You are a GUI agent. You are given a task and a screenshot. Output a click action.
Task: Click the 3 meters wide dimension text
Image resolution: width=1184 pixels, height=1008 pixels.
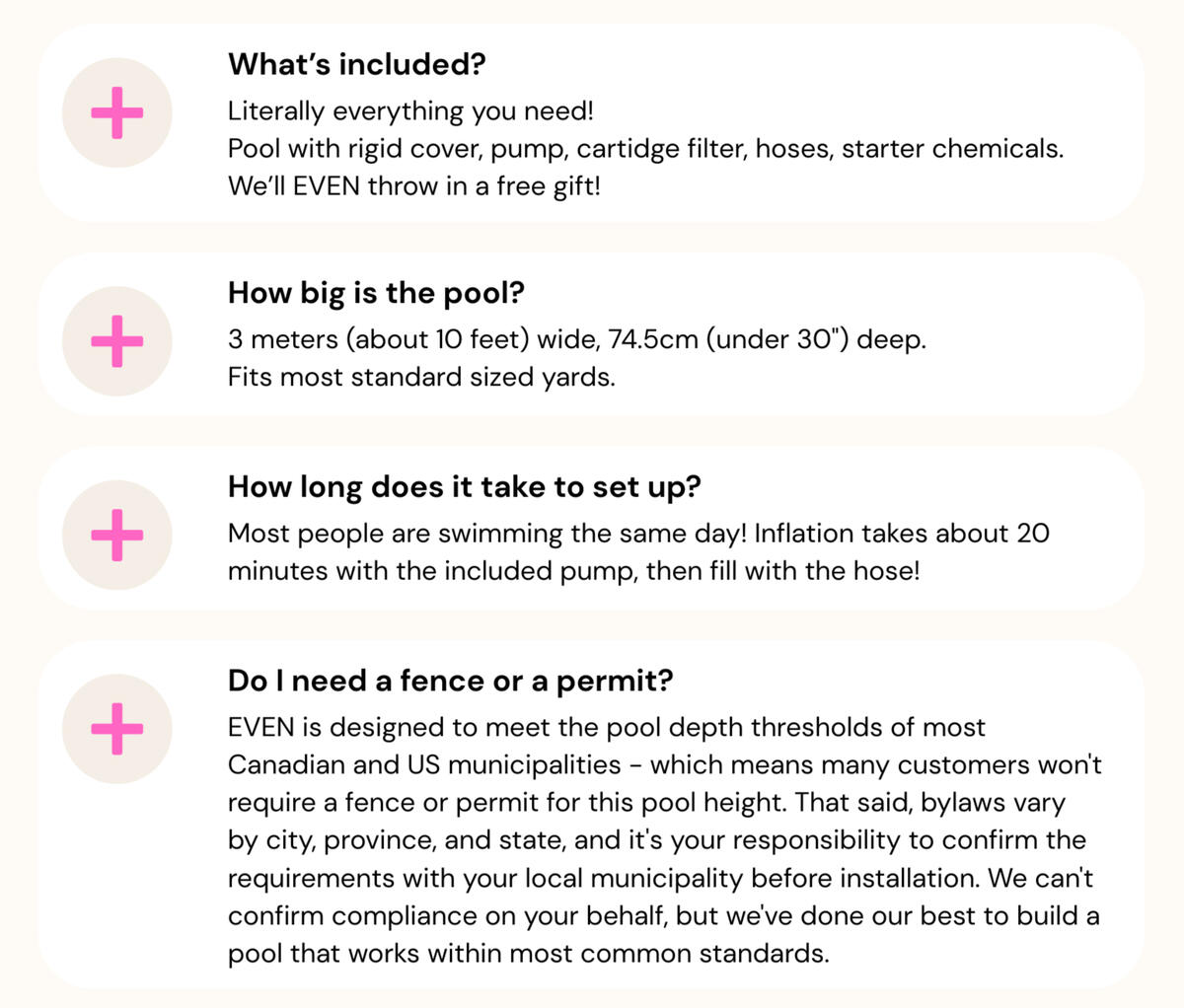(x=577, y=339)
